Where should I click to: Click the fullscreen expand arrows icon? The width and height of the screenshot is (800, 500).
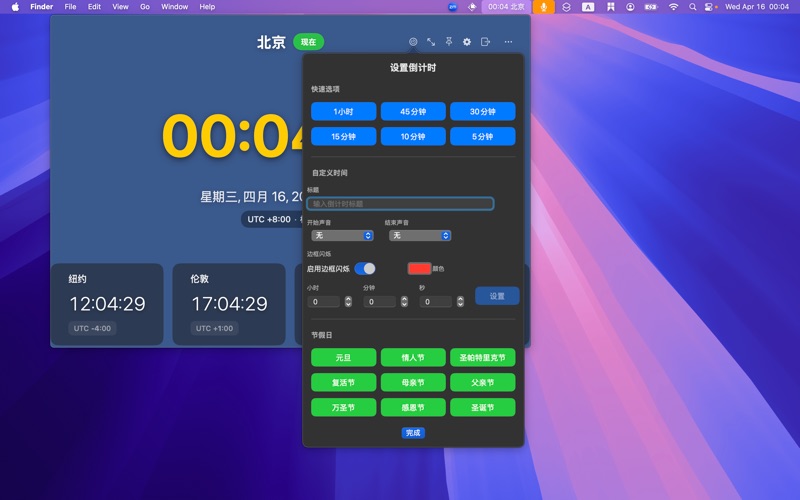(431, 42)
